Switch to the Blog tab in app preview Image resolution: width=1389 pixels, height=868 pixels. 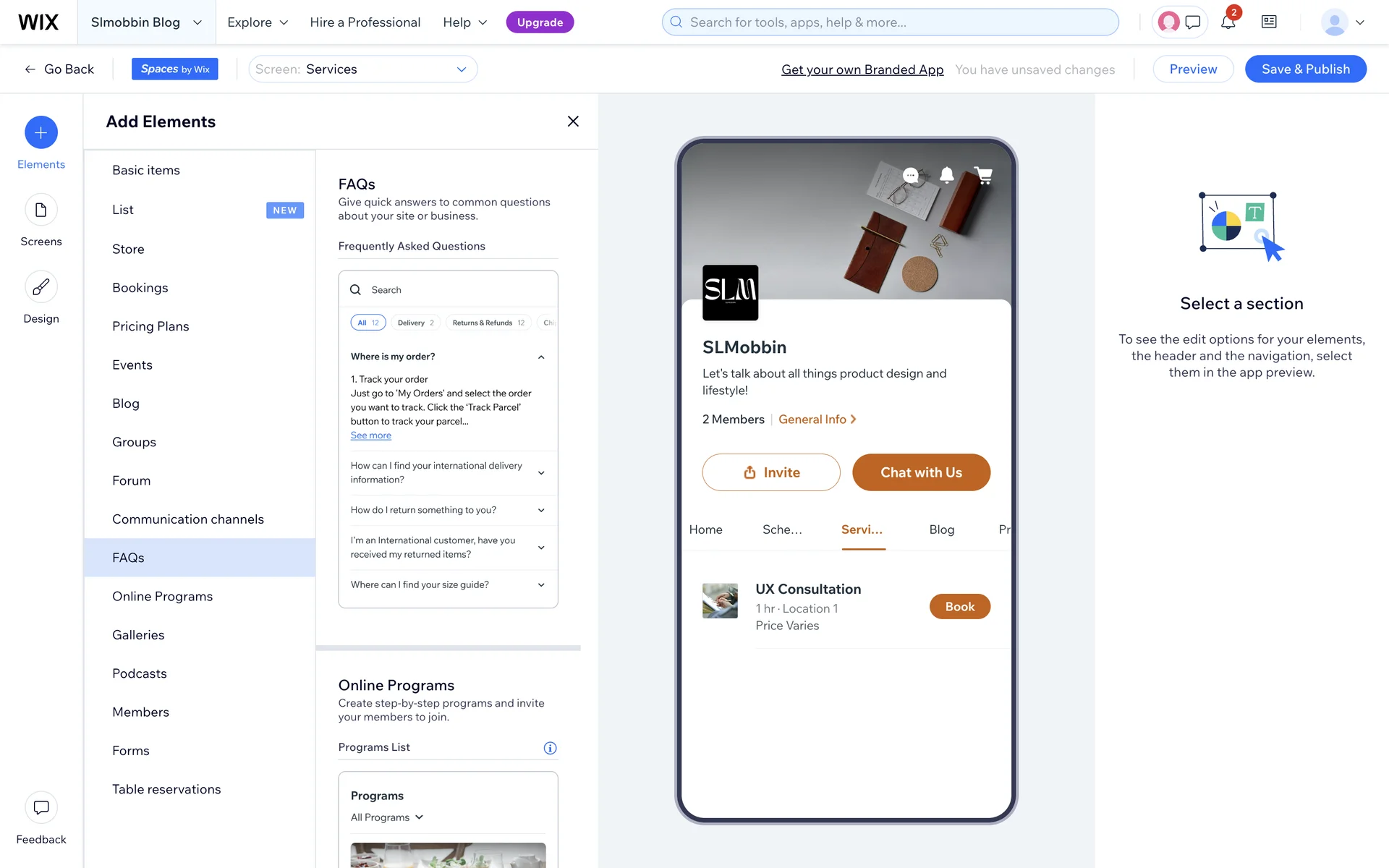941,529
